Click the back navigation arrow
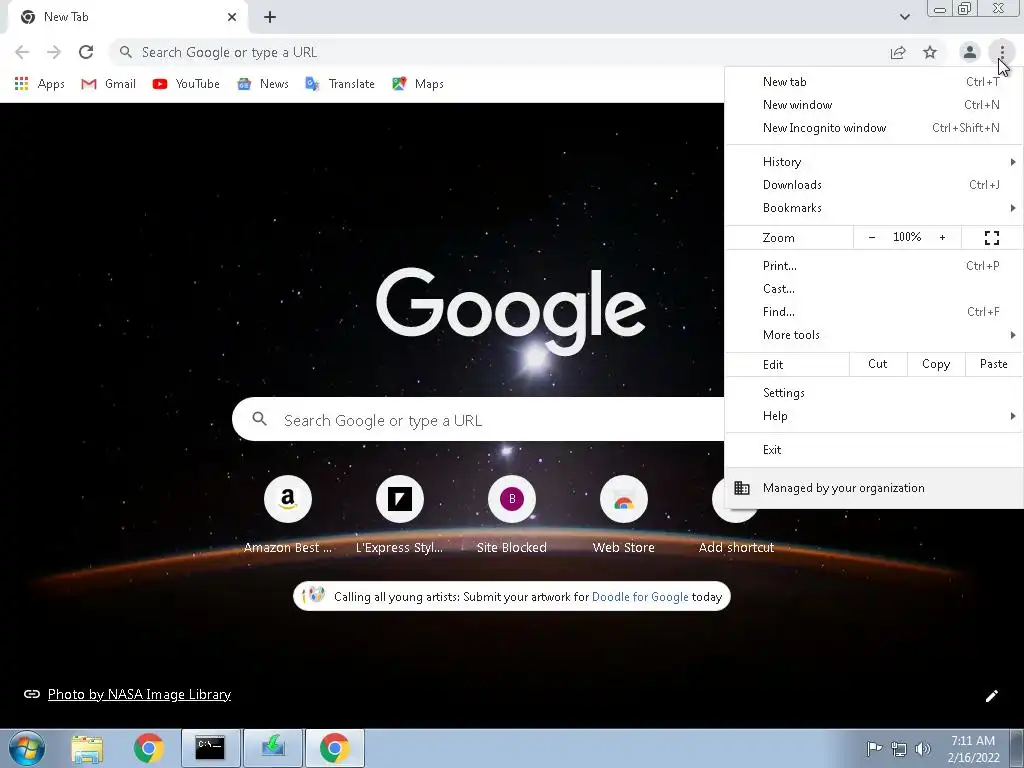The width and height of the screenshot is (1024, 768). pyautogui.click(x=22, y=52)
